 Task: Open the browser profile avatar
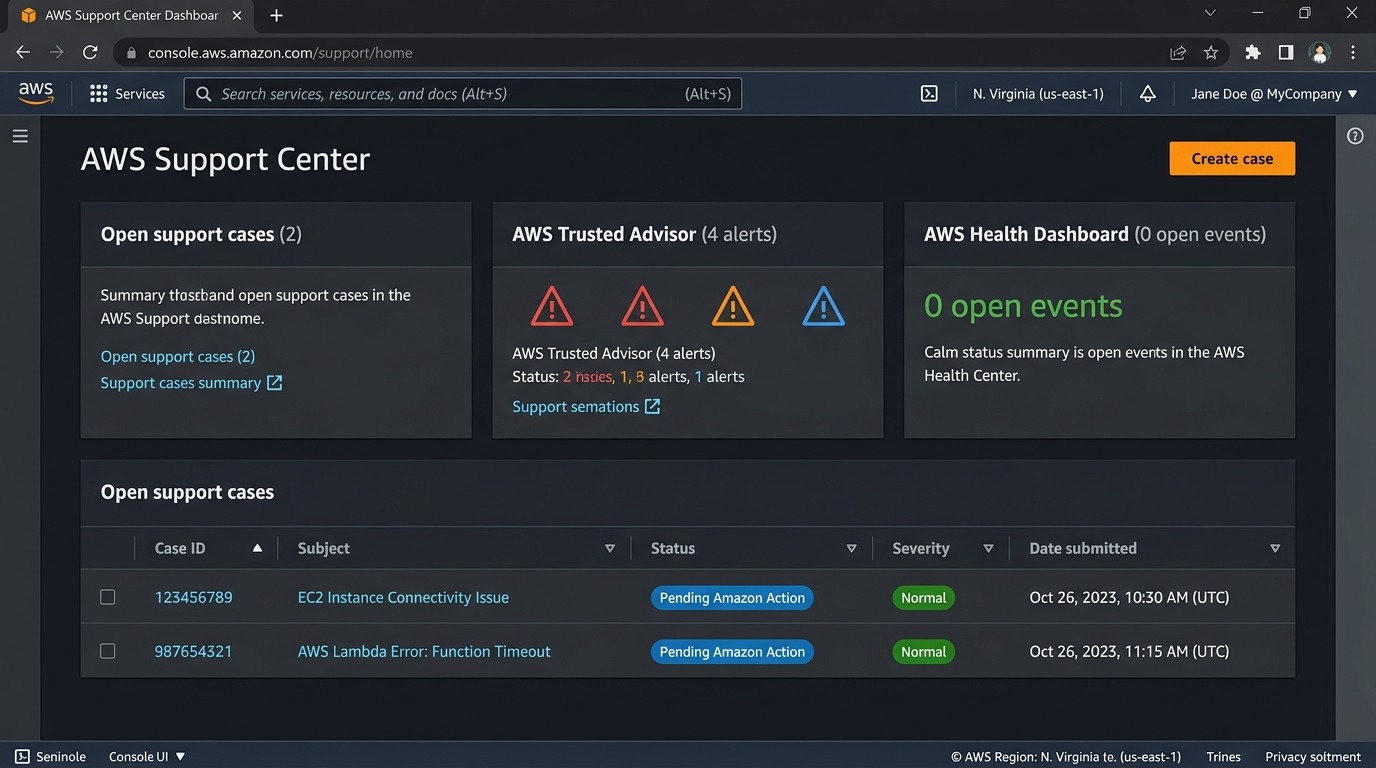pyautogui.click(x=1320, y=52)
